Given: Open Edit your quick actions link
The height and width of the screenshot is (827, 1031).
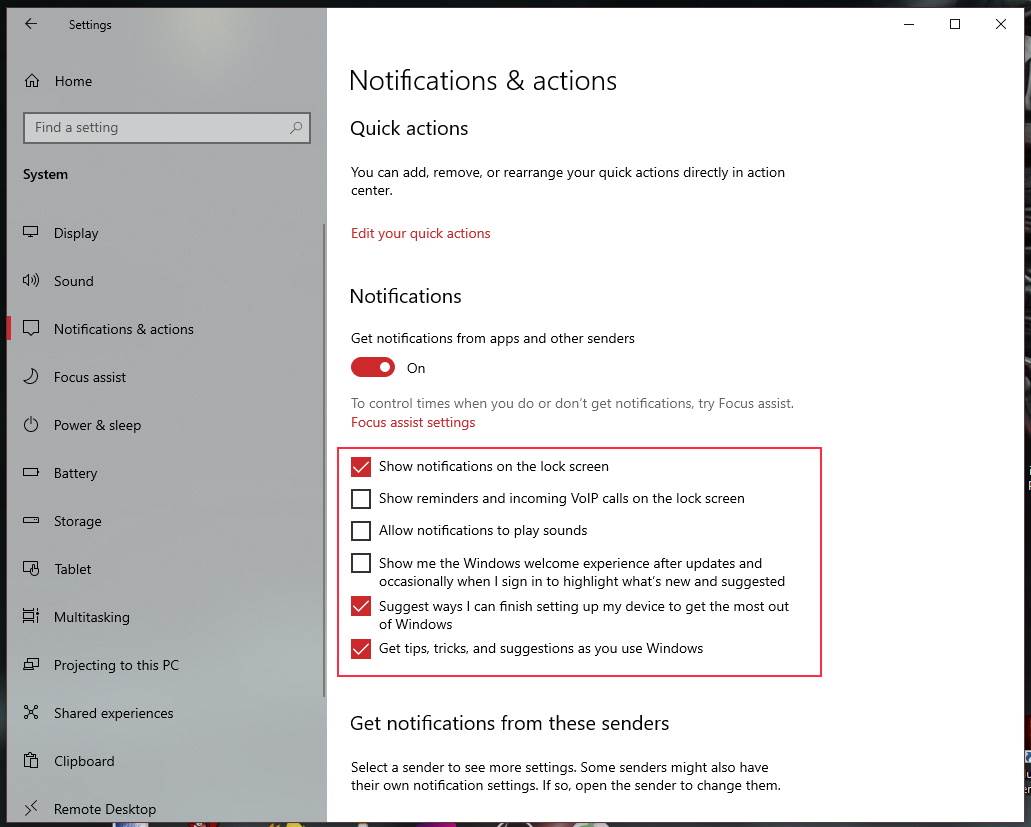Looking at the screenshot, I should pyautogui.click(x=420, y=233).
